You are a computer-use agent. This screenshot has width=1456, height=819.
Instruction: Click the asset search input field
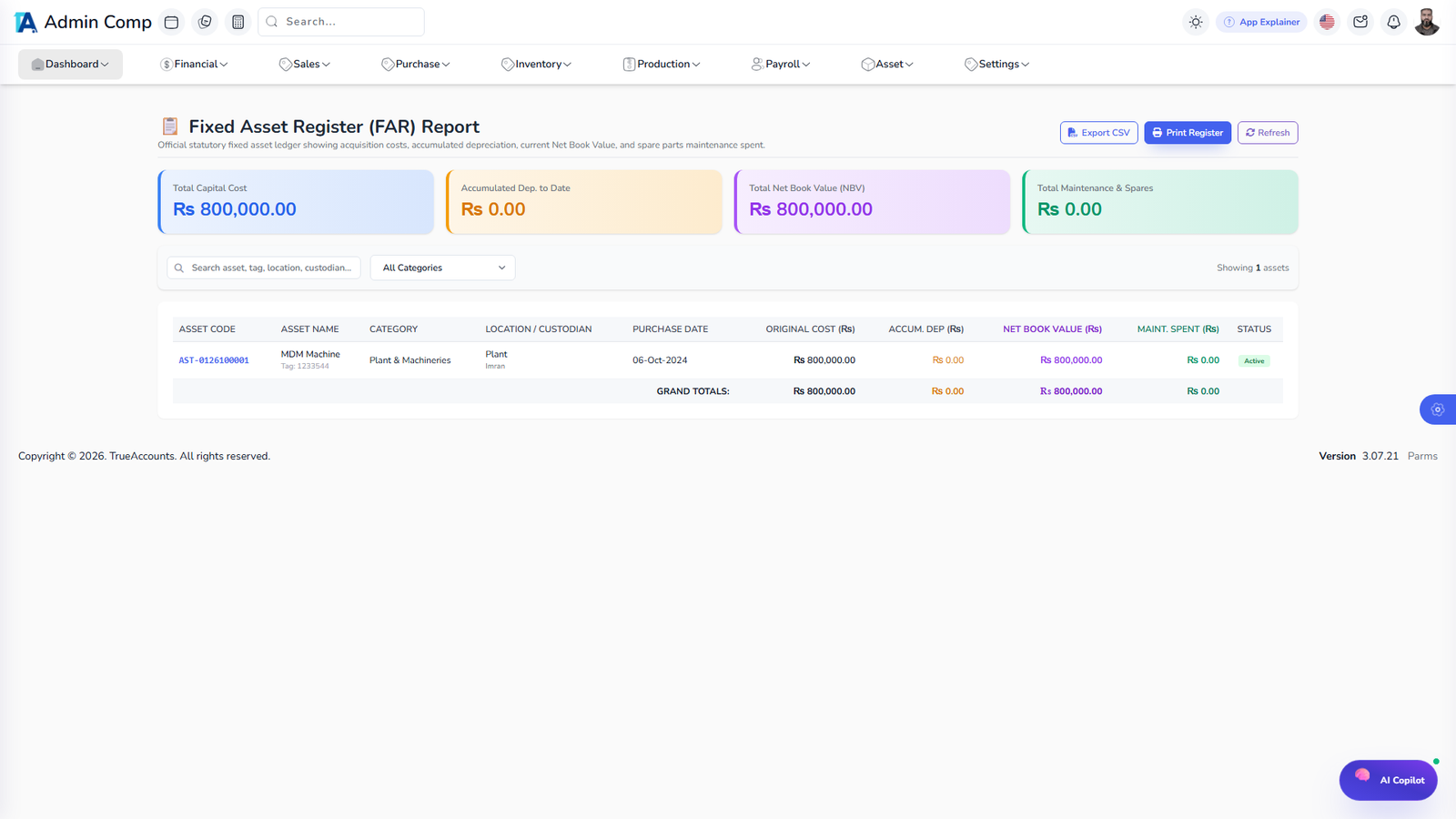coord(264,268)
